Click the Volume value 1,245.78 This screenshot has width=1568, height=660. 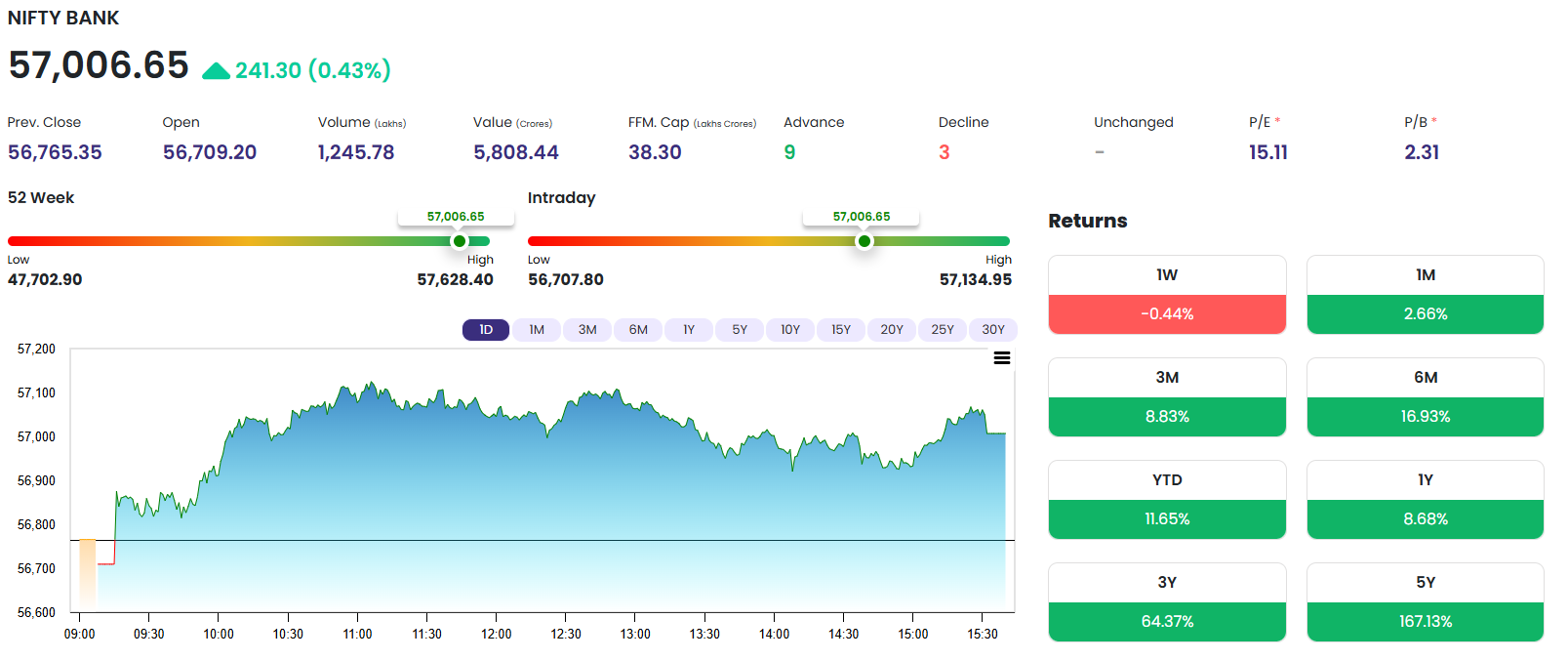(356, 152)
